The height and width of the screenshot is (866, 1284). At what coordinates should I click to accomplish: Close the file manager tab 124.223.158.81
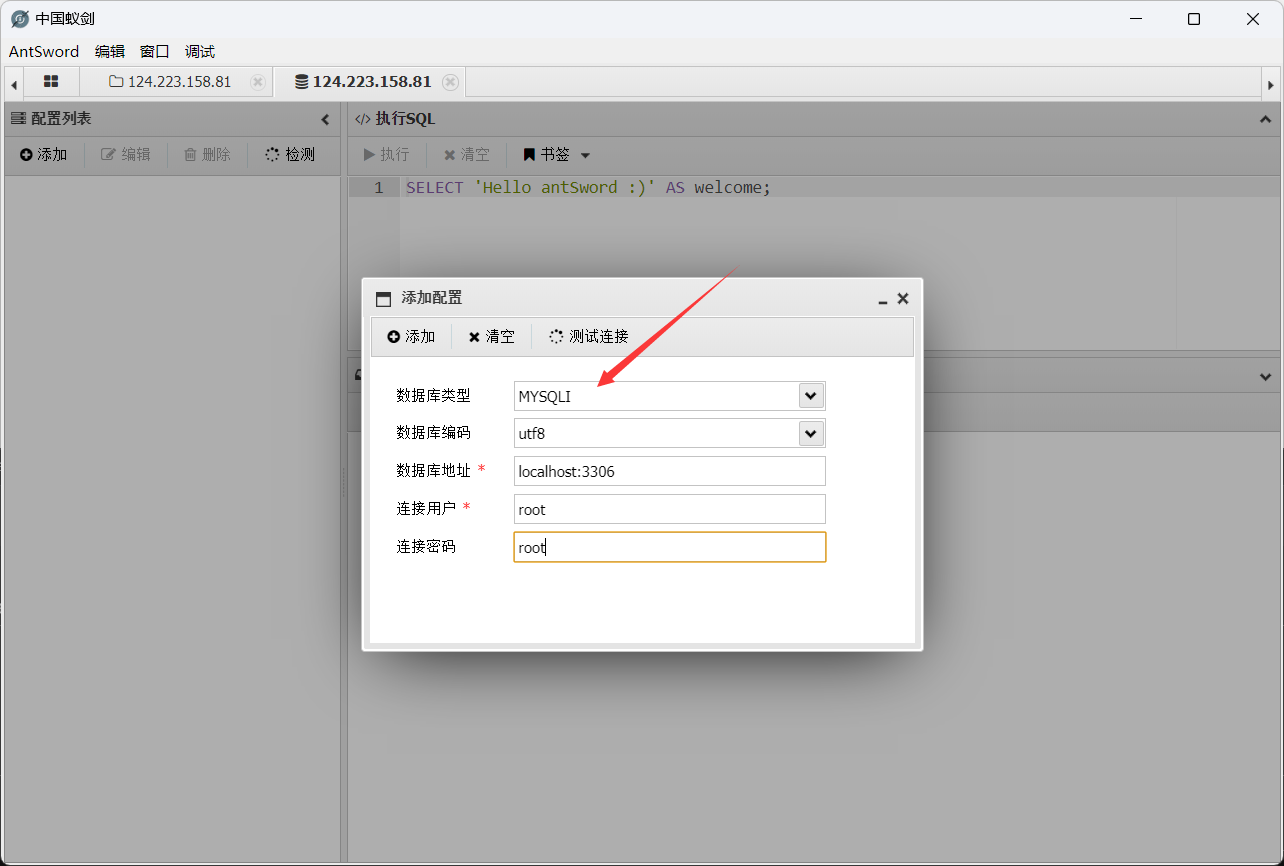click(x=258, y=82)
